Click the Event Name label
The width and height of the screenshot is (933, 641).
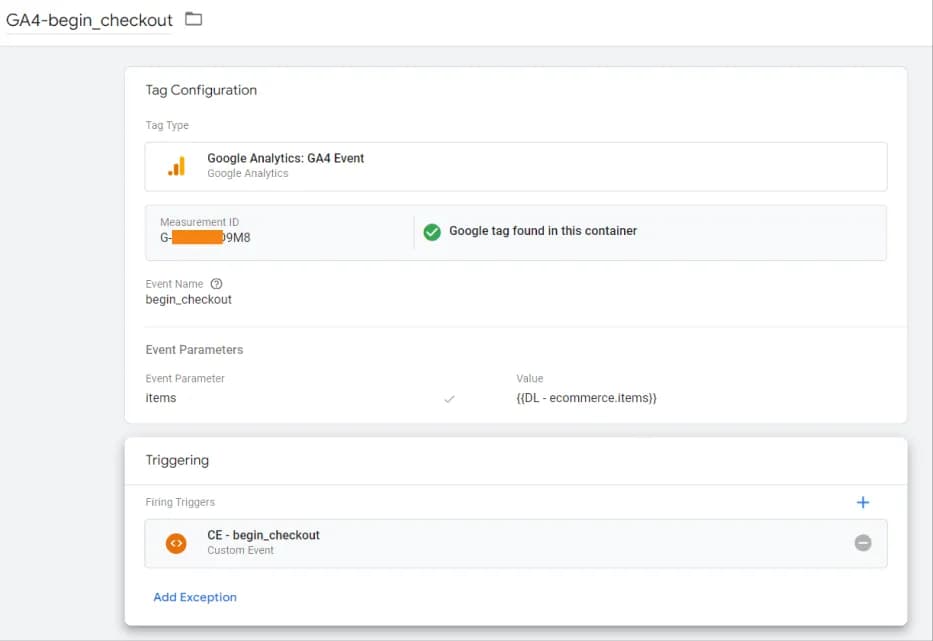[174, 284]
